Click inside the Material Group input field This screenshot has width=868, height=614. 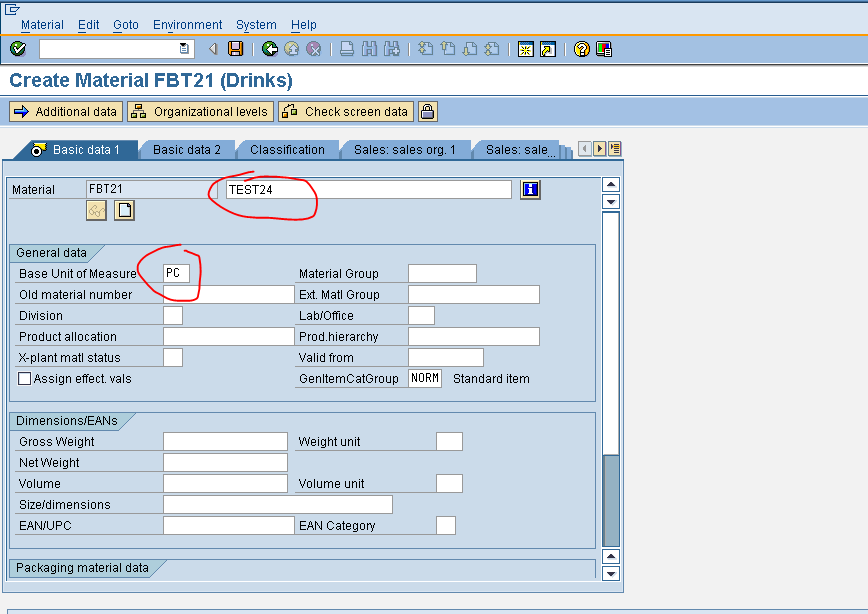(x=445, y=272)
